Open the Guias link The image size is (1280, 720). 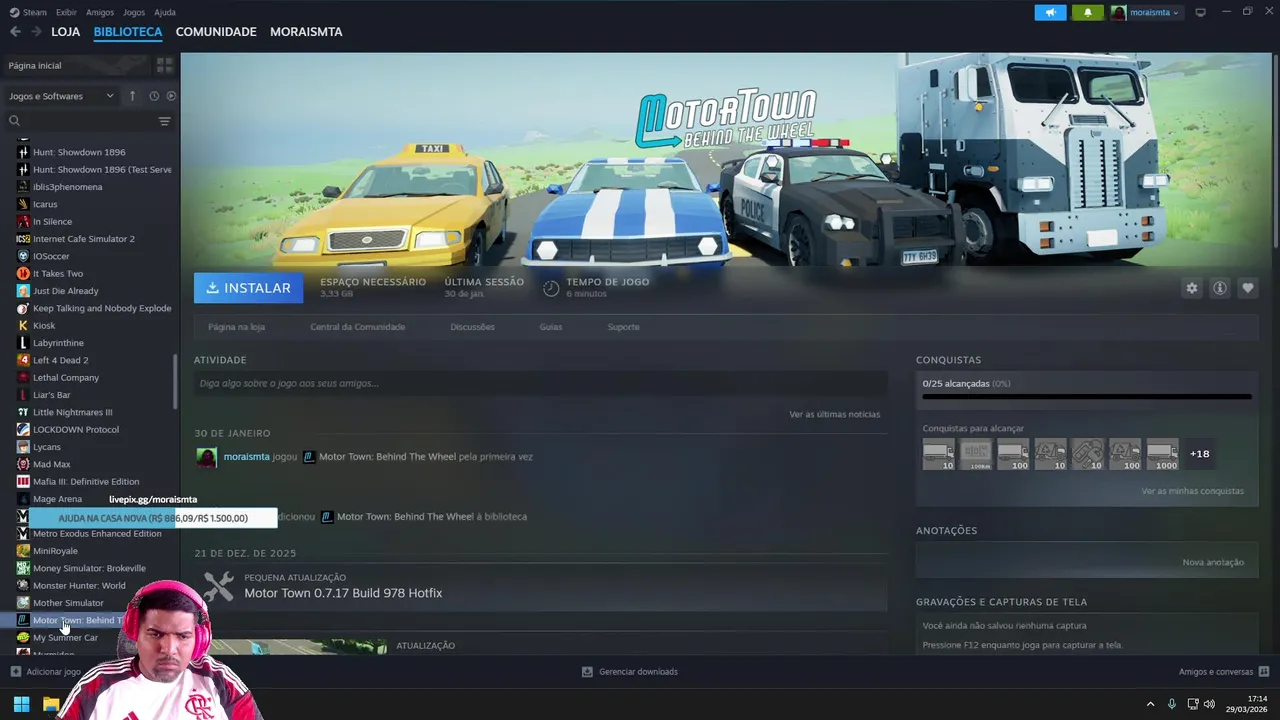coord(551,327)
